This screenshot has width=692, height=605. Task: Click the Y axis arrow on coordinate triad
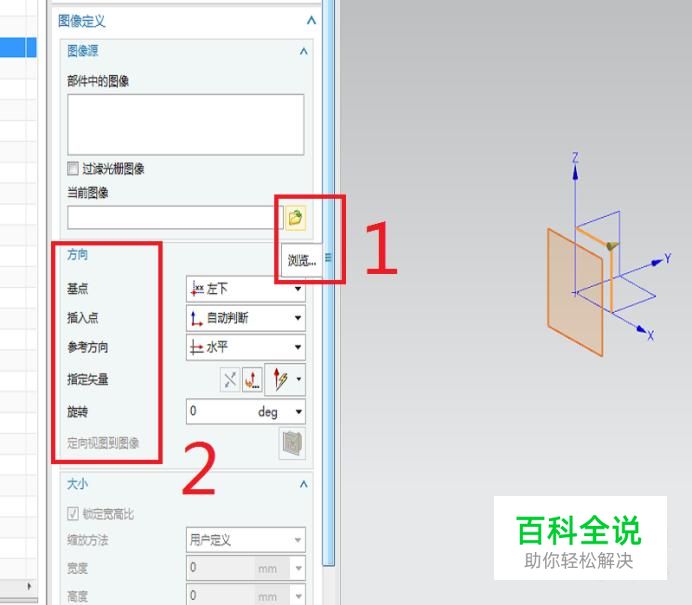(x=658, y=263)
